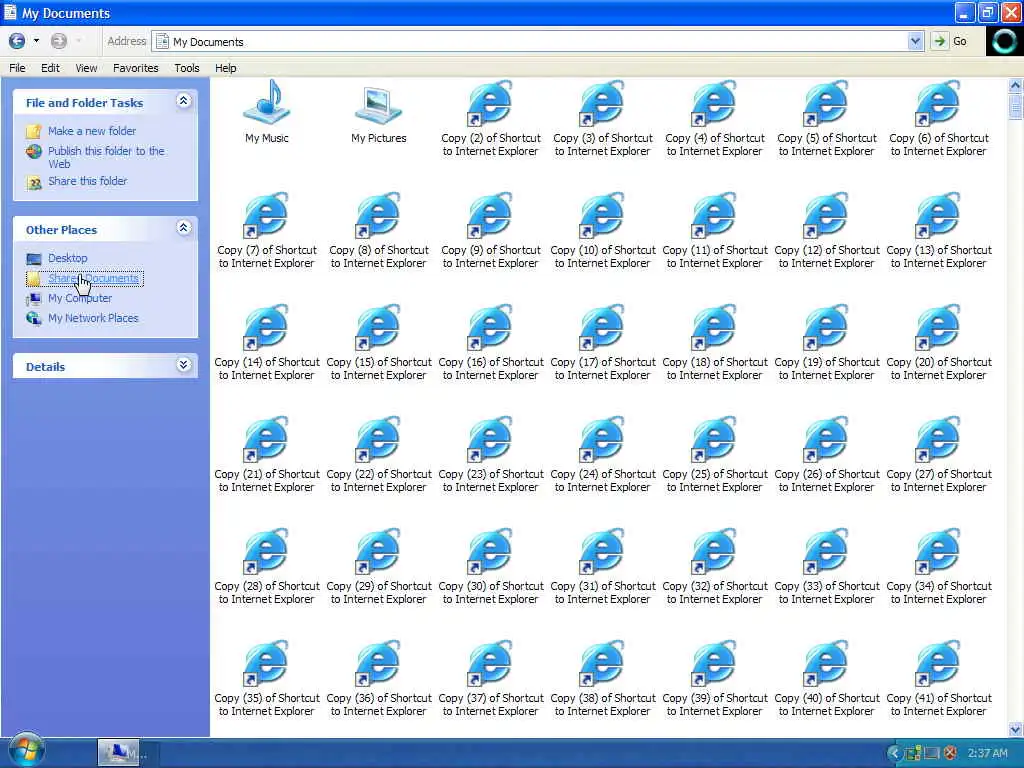Click the Go button

(950, 41)
